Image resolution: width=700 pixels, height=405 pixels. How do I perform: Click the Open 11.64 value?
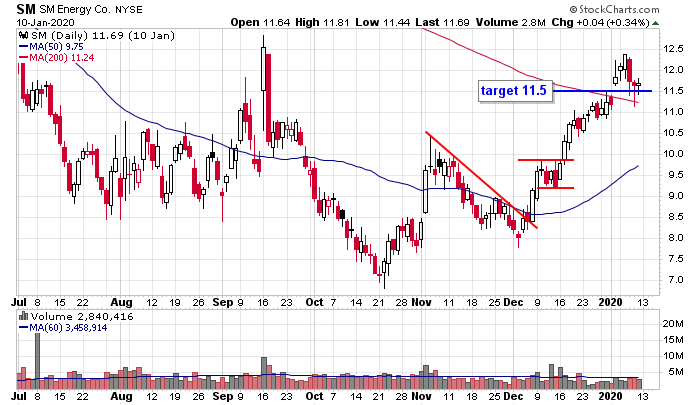pyautogui.click(x=260, y=22)
